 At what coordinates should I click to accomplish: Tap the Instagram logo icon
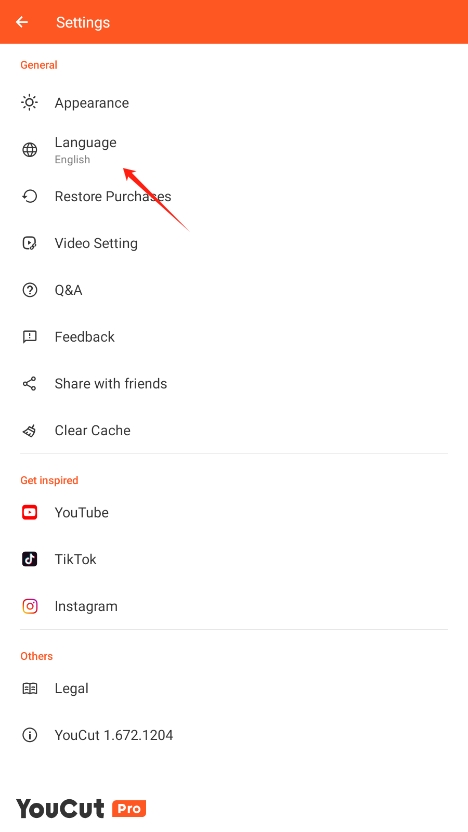[x=30, y=606]
